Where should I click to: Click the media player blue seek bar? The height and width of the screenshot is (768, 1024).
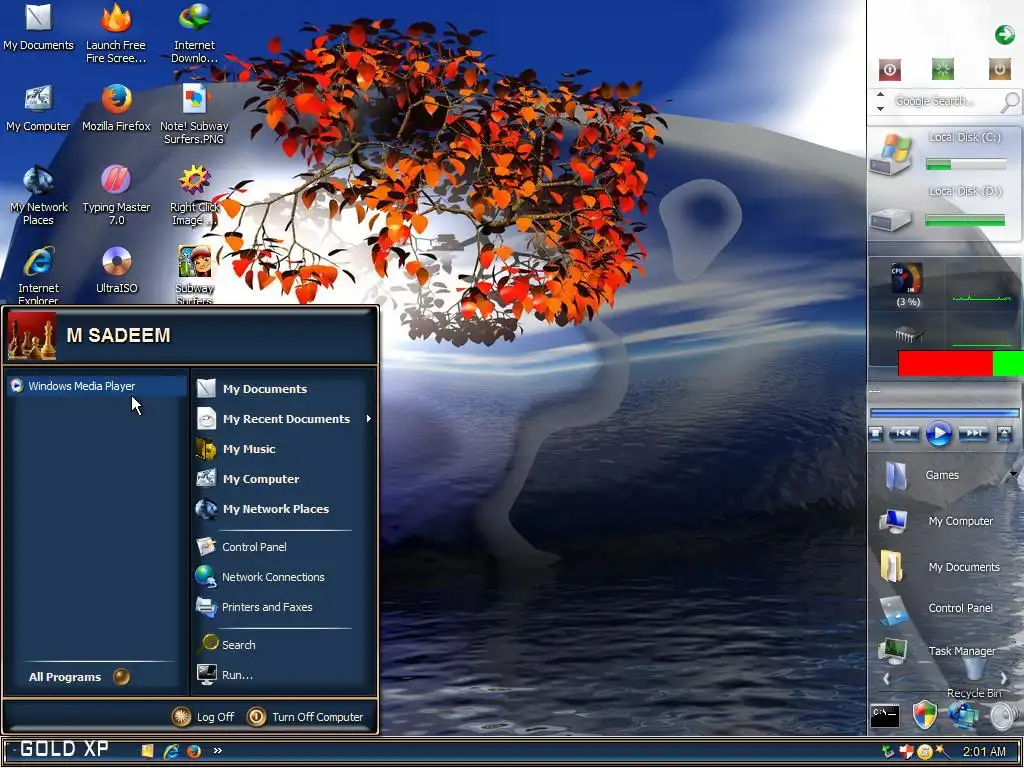tap(944, 413)
